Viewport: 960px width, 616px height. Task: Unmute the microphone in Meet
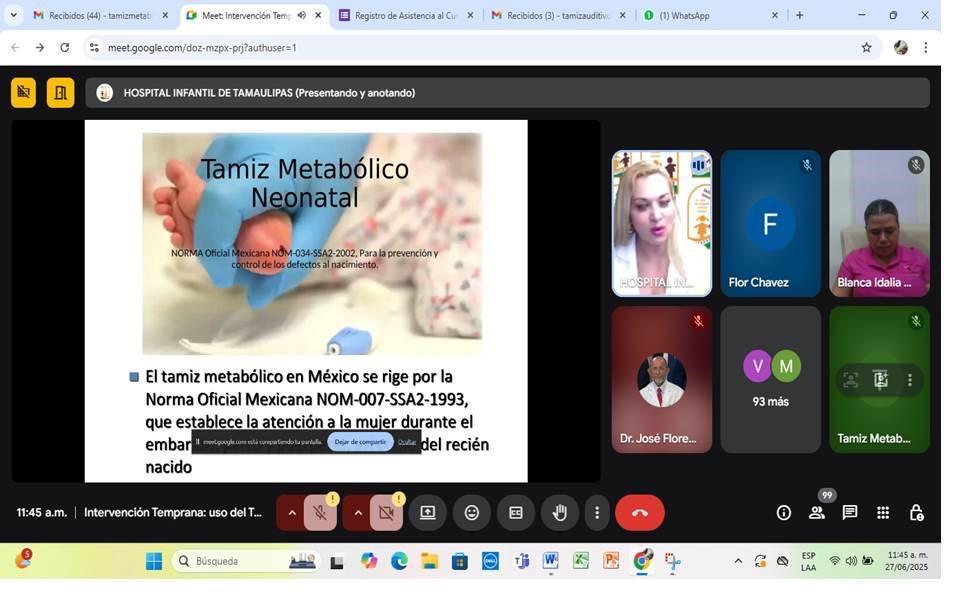click(x=320, y=513)
